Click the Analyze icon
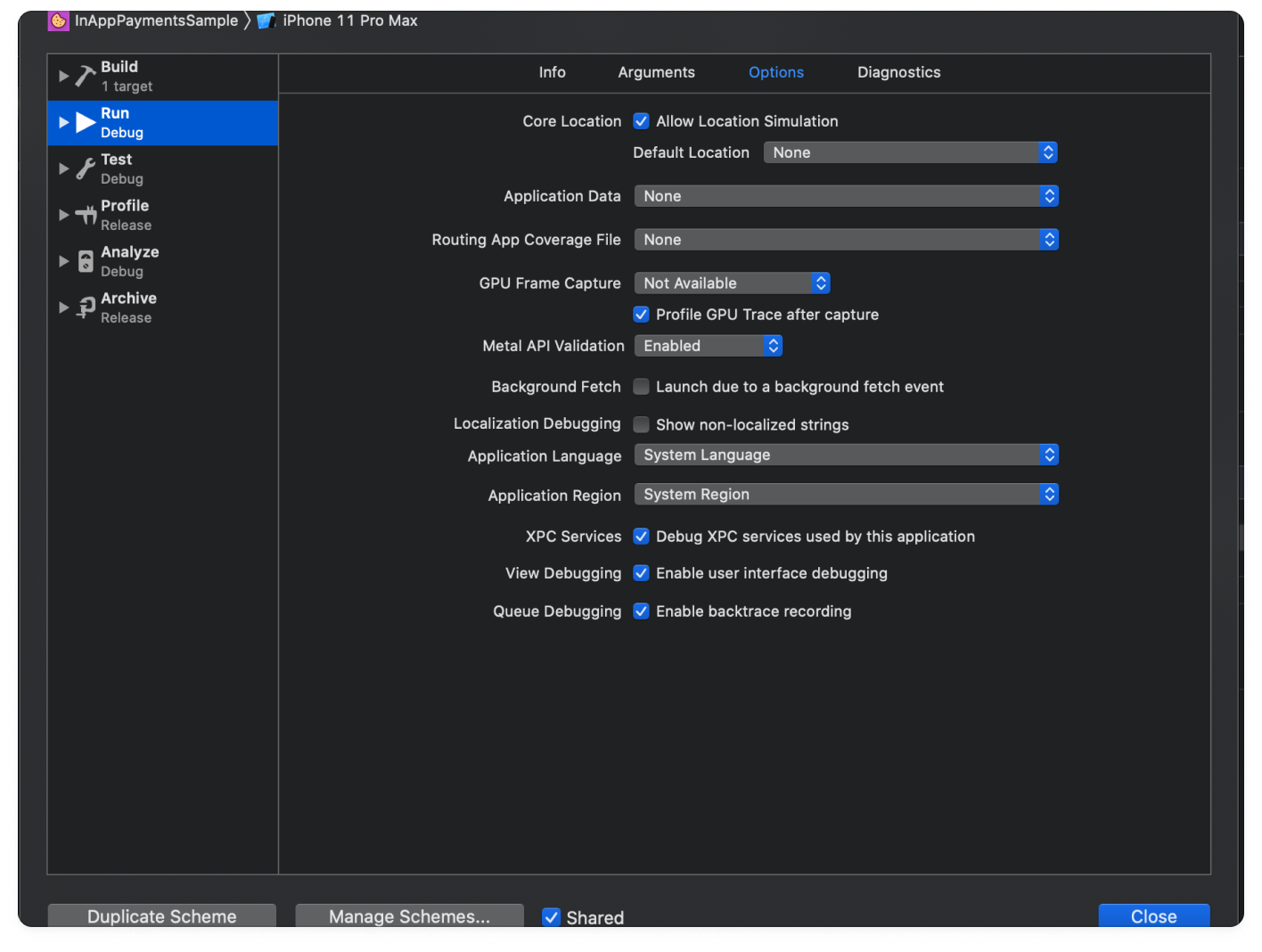Viewport: 1262px width, 952px height. click(x=86, y=261)
